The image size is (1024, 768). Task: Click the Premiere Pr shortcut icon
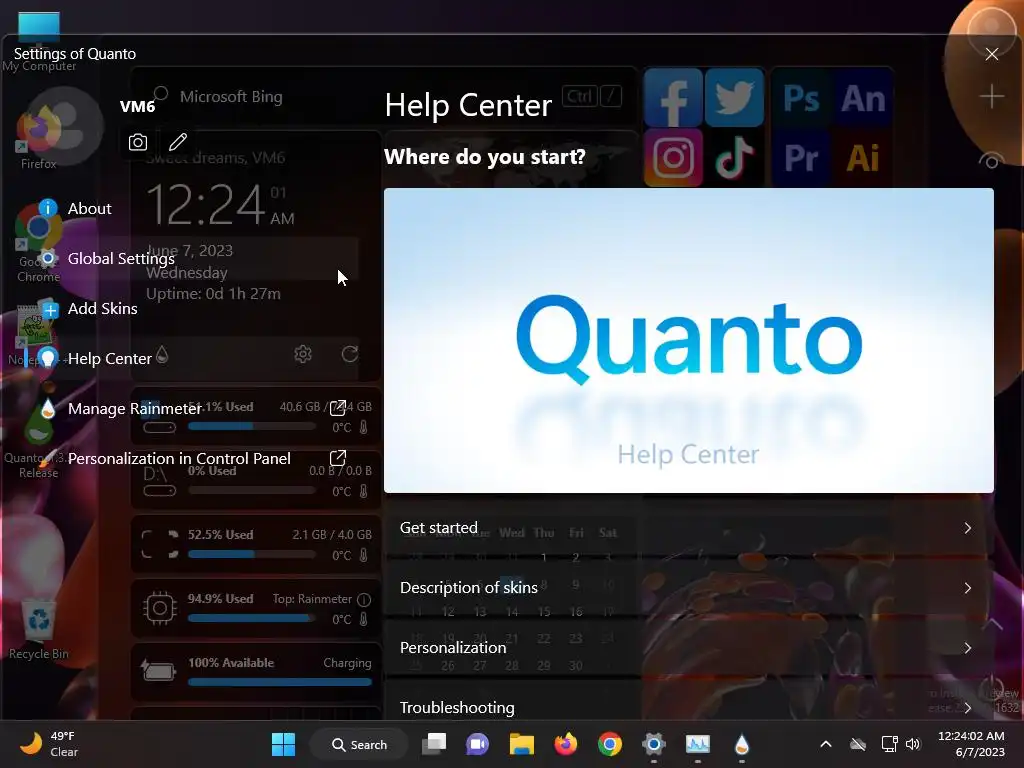pyautogui.click(x=801, y=157)
